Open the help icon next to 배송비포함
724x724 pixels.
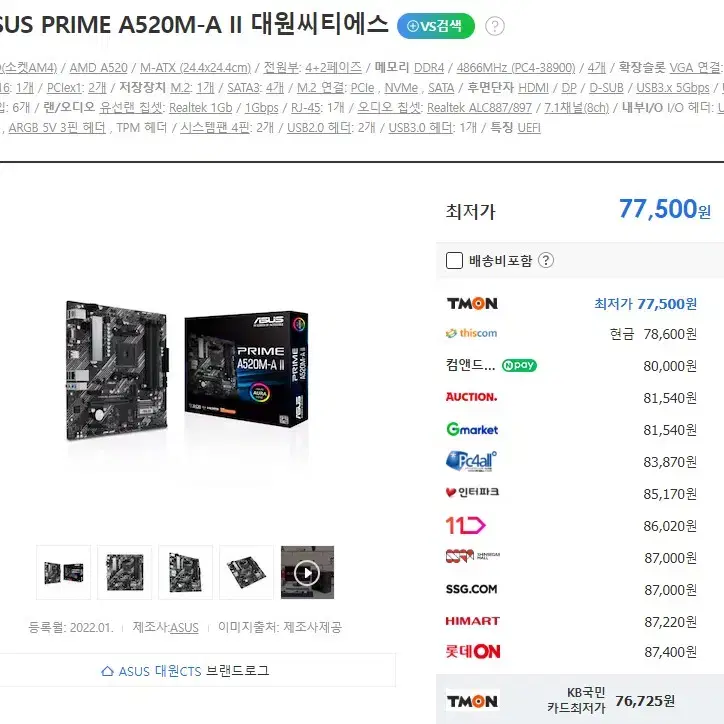(546, 260)
